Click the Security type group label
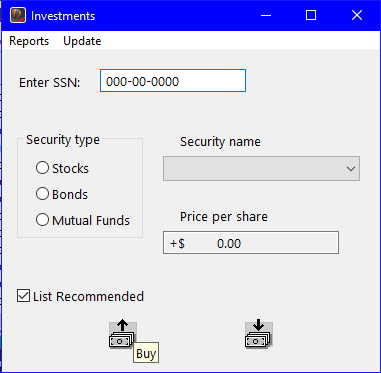Viewport: 381px width, 373px height. (x=63, y=140)
